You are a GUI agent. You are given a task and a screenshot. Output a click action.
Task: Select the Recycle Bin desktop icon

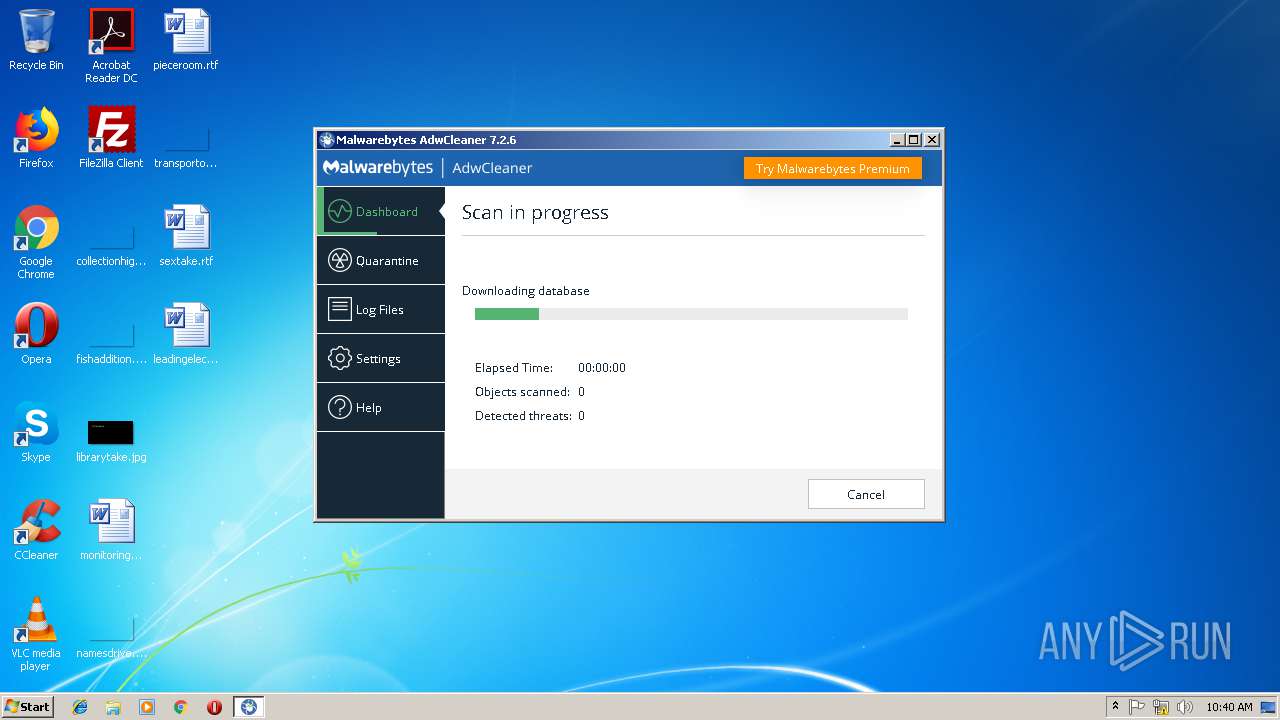pos(36,41)
